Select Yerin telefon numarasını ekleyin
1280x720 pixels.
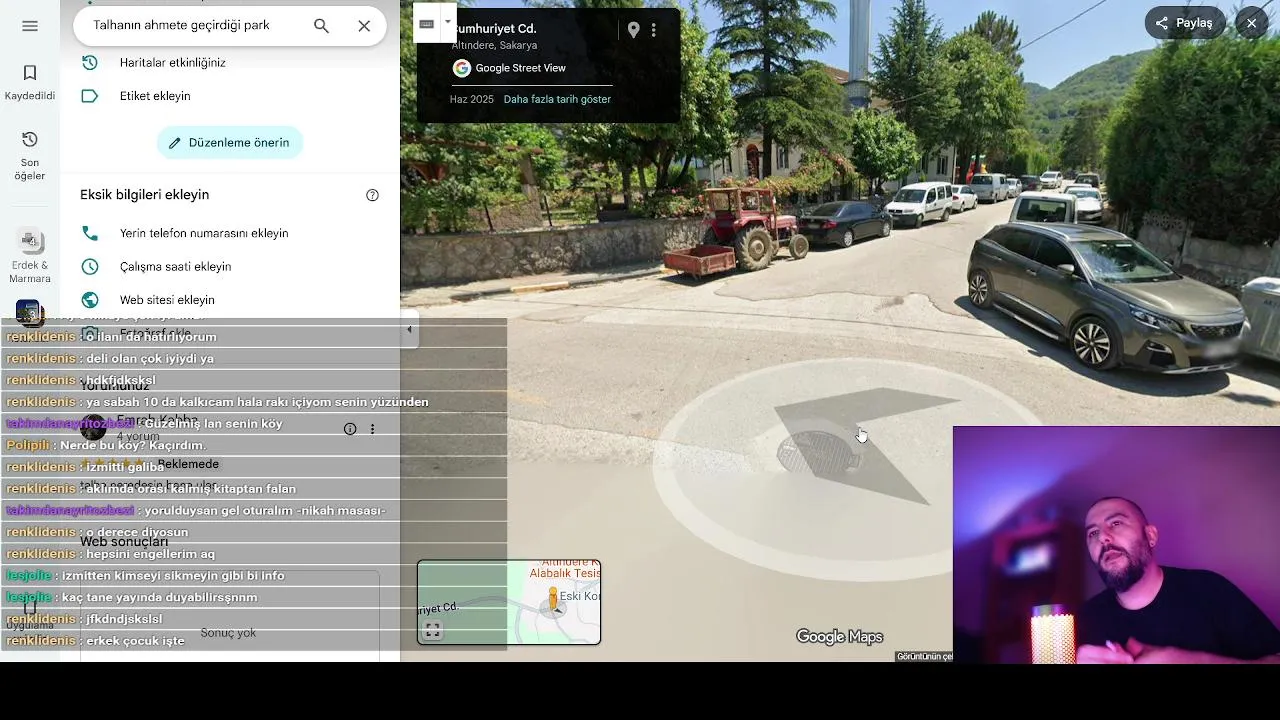click(204, 233)
